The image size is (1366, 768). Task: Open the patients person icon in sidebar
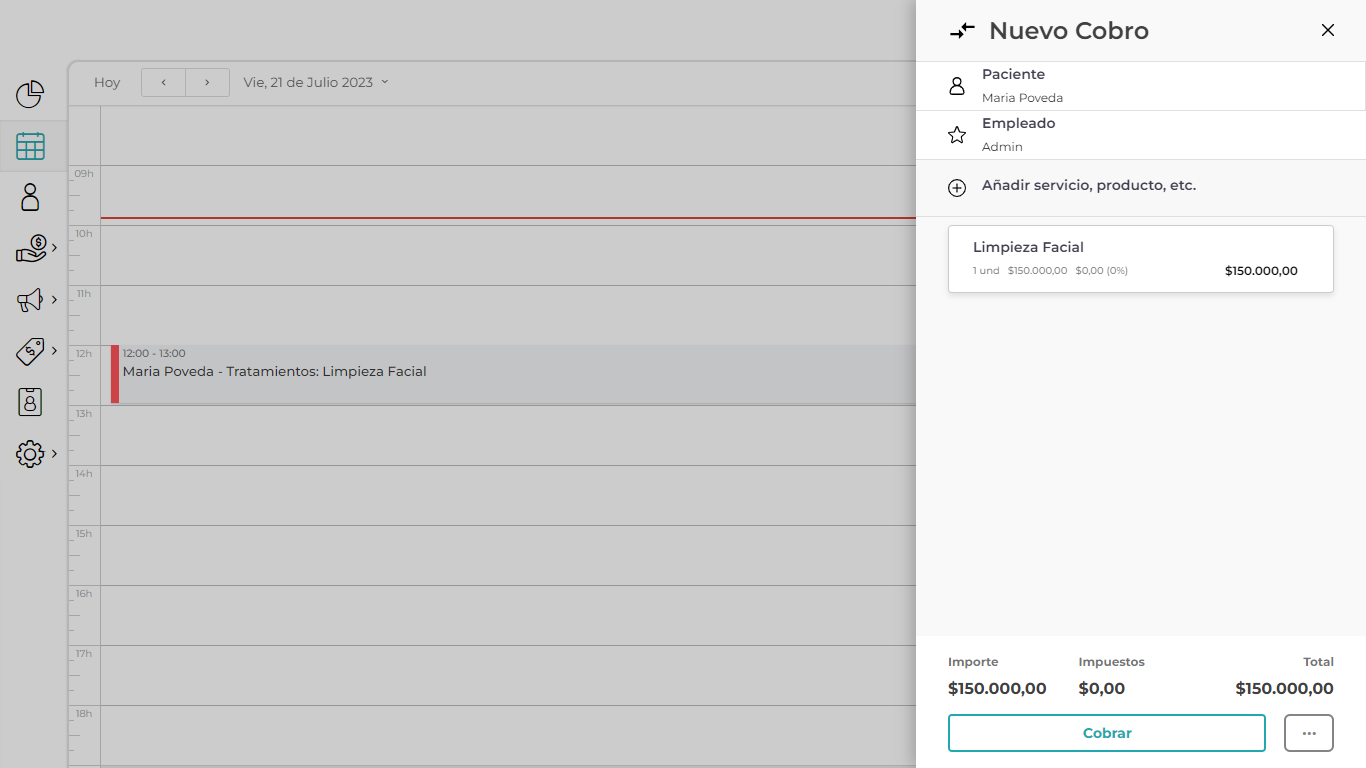click(x=30, y=197)
